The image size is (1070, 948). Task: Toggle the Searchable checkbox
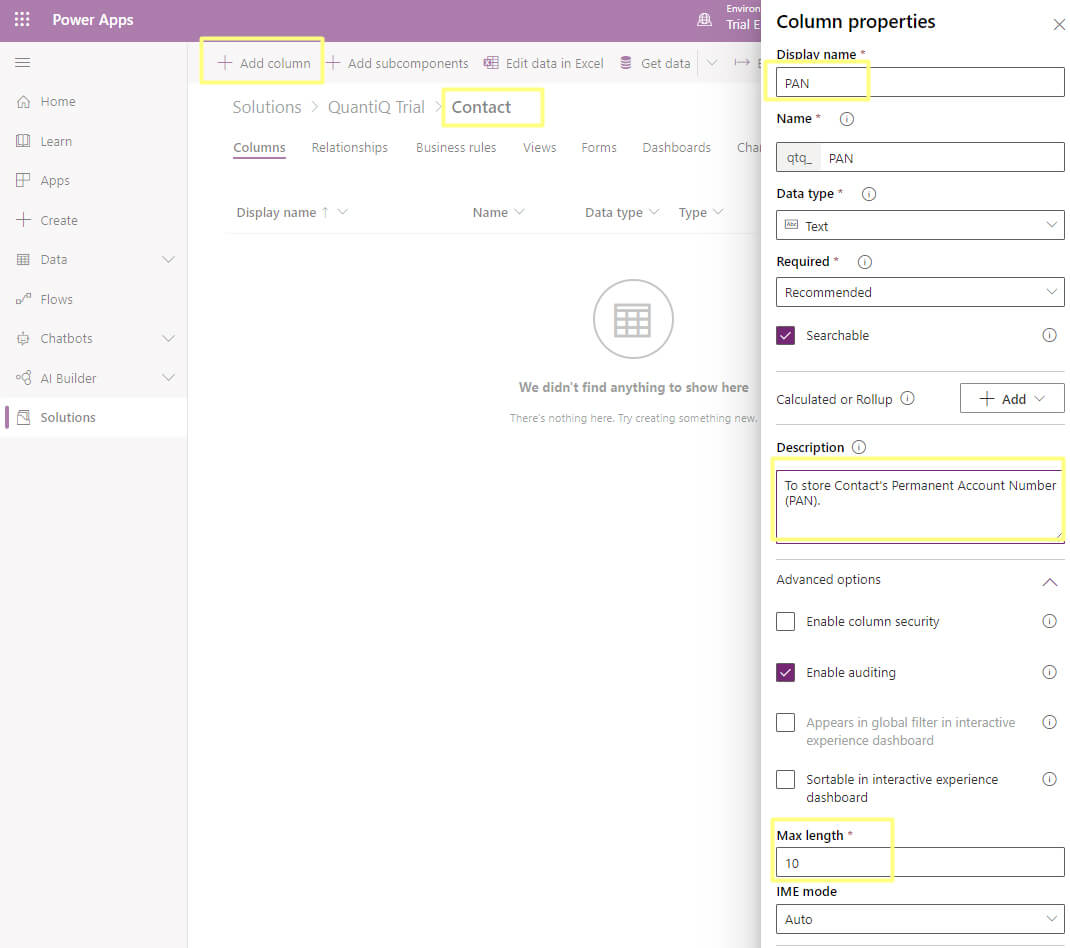785,336
